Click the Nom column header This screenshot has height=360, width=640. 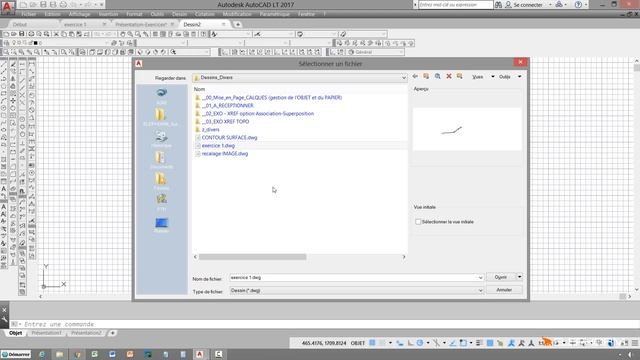(199, 89)
